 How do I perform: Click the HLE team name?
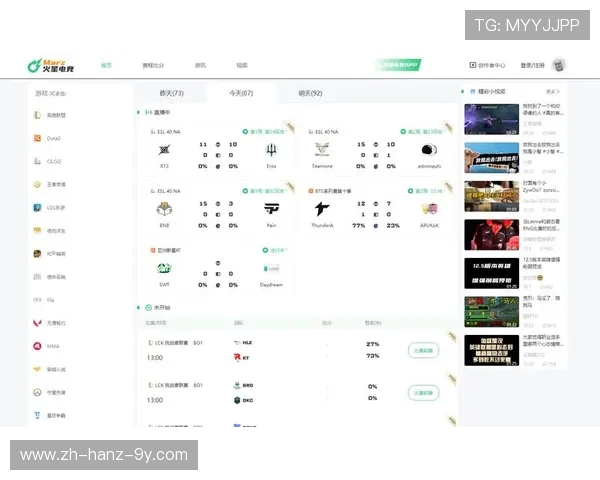247,343
